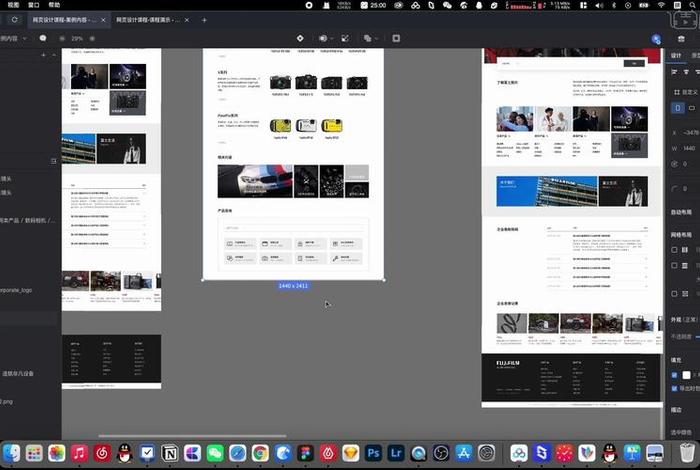Open the comment tool in the toolbar
700x470 pixels.
point(43,38)
